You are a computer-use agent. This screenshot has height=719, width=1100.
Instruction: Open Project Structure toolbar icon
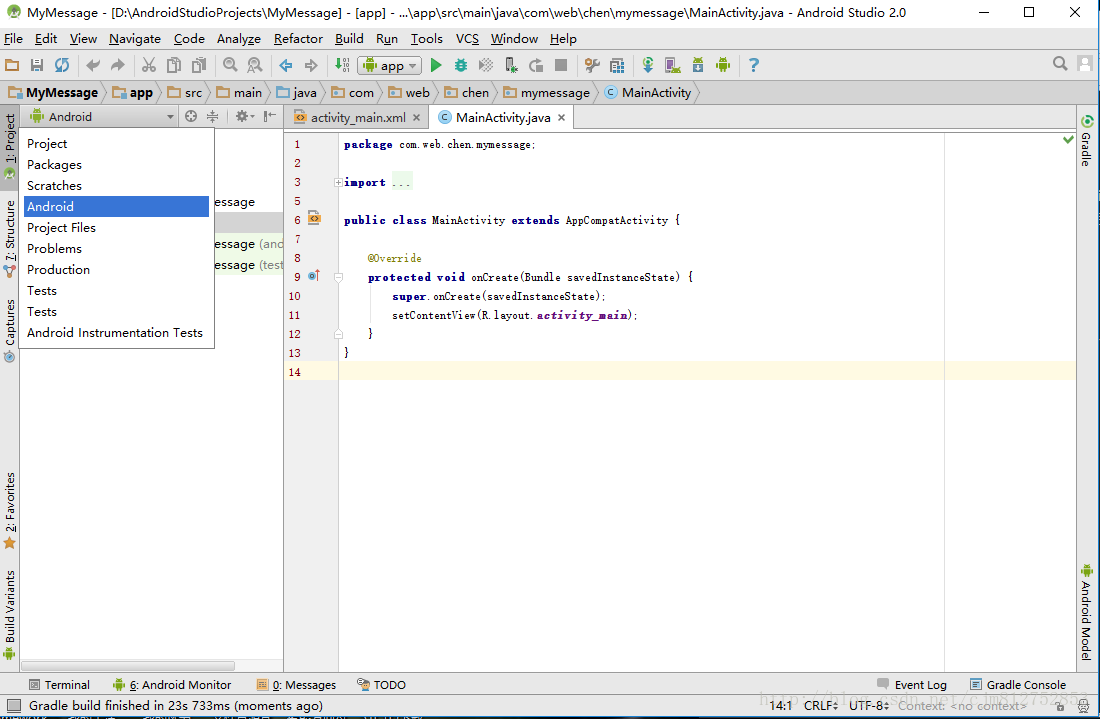coord(617,65)
